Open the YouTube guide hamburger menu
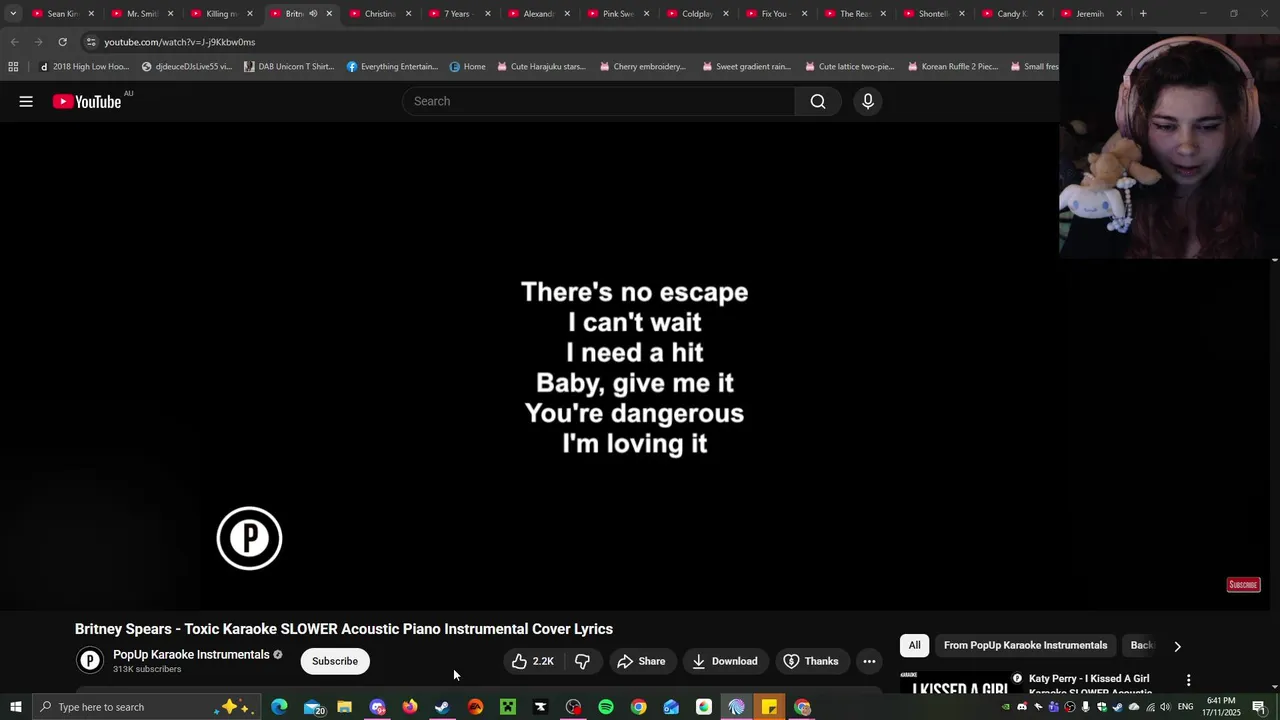Screen dimensions: 1280x720 pyautogui.click(x=26, y=101)
